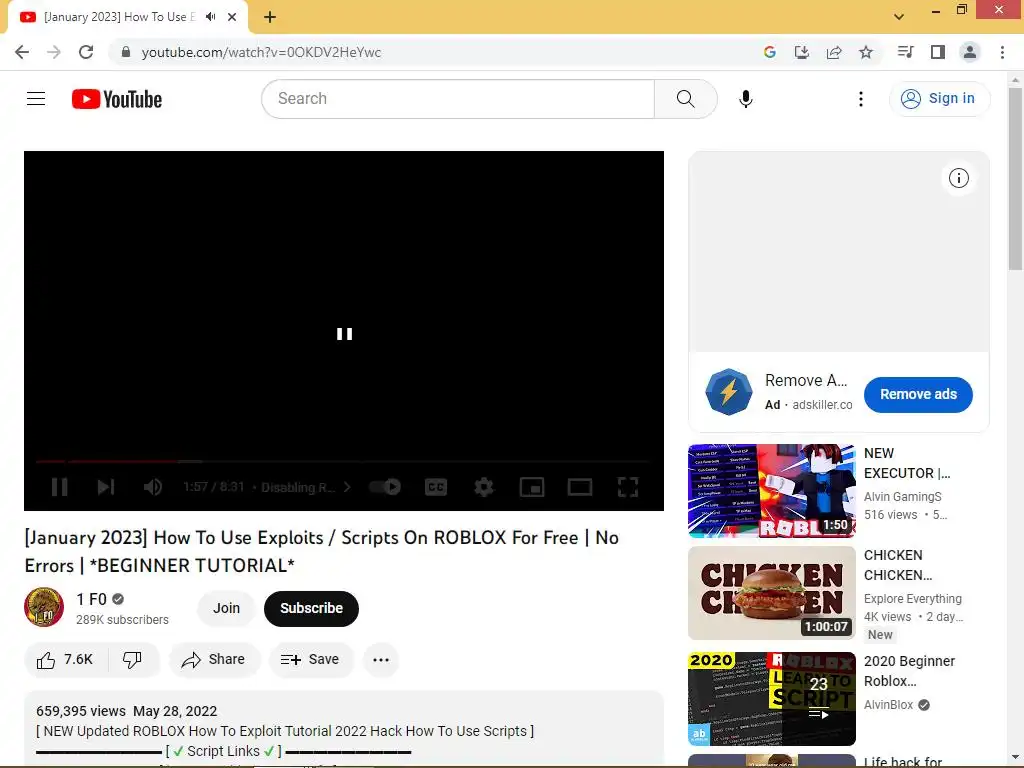Open the AlvinBlox channel name
Viewport: 1024px width, 768px height.
tap(888, 705)
